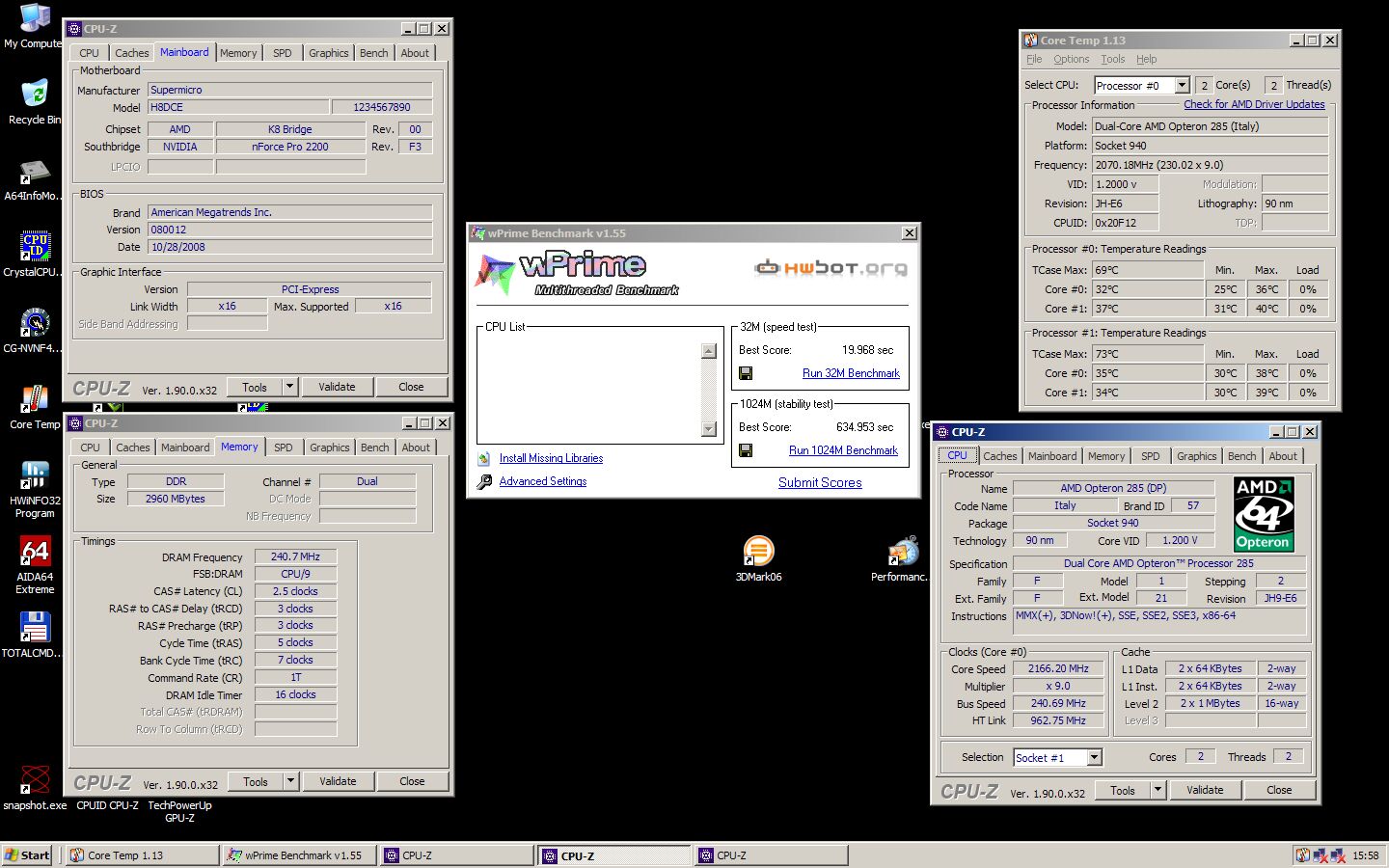Screen dimensions: 1389x868
Task: Click the HWBOT.org logo in wPrime
Action: pos(831,267)
